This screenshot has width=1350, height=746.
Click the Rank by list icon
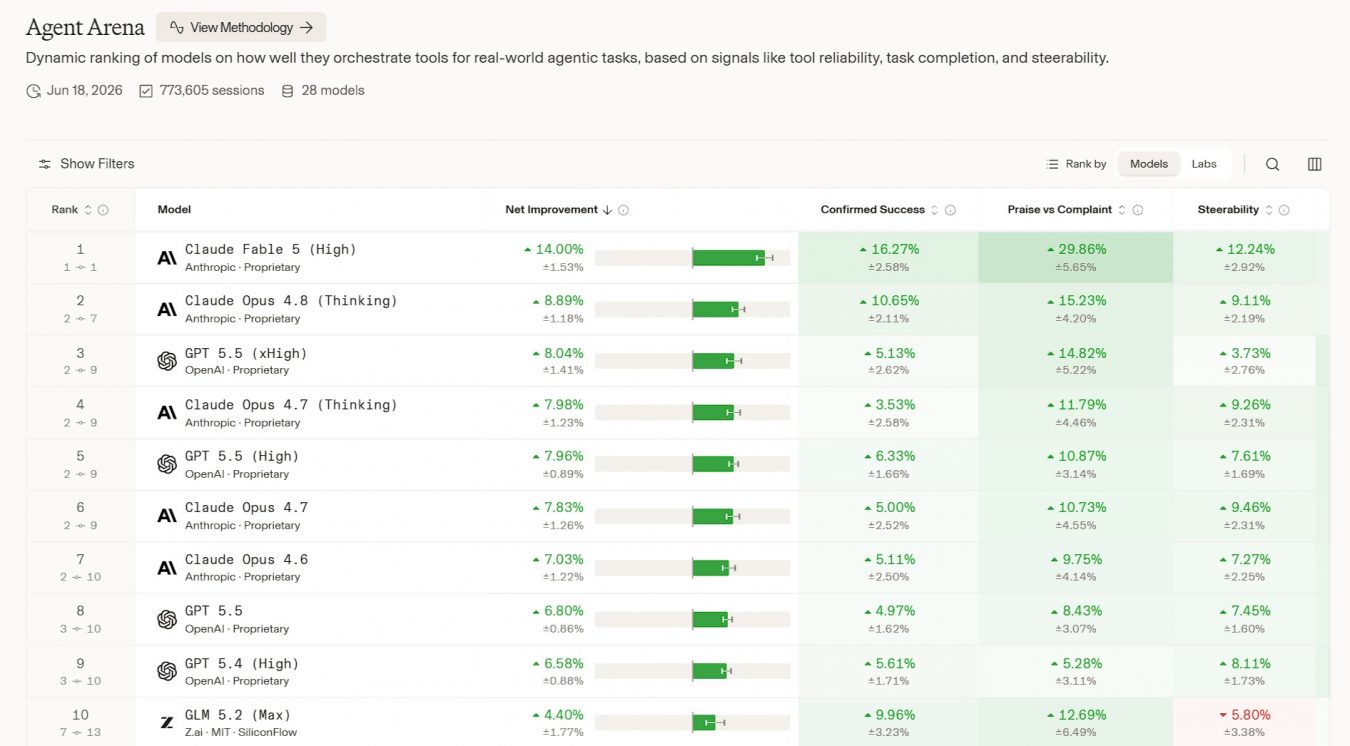[1052, 164]
